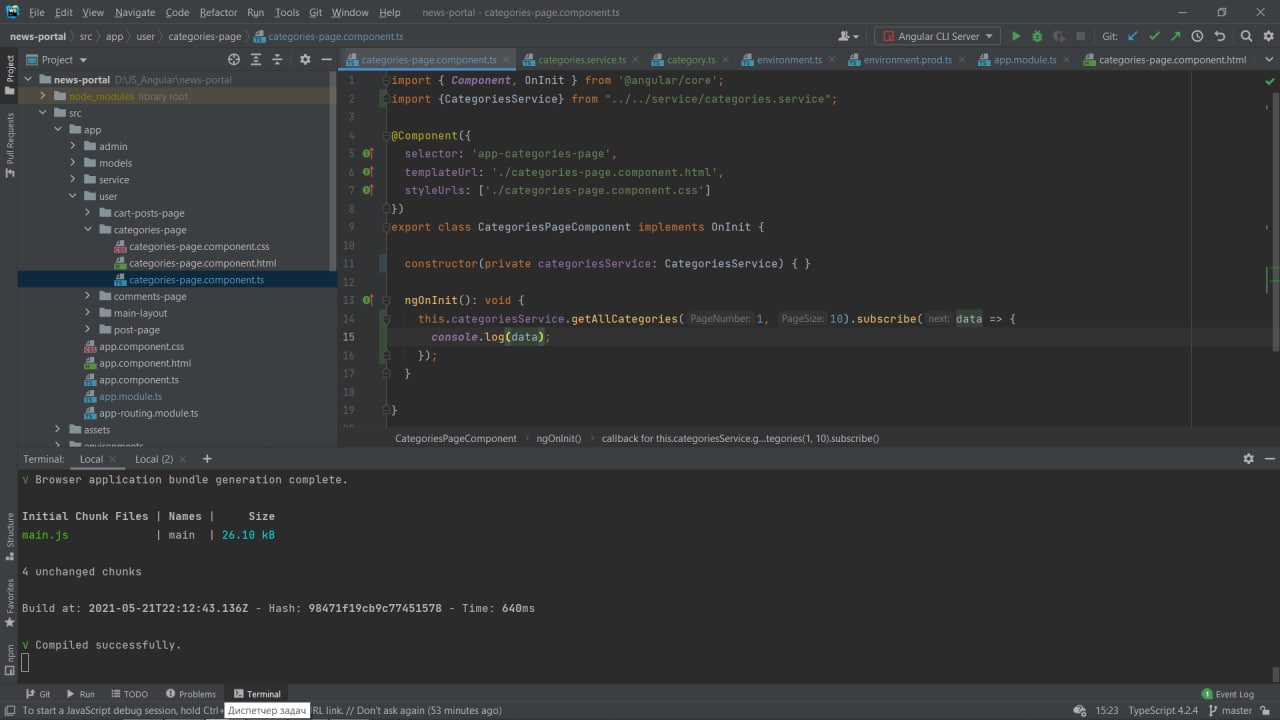This screenshot has width=1280, height=720.
Task: Collapse the categories-page folder
Action: 88,230
